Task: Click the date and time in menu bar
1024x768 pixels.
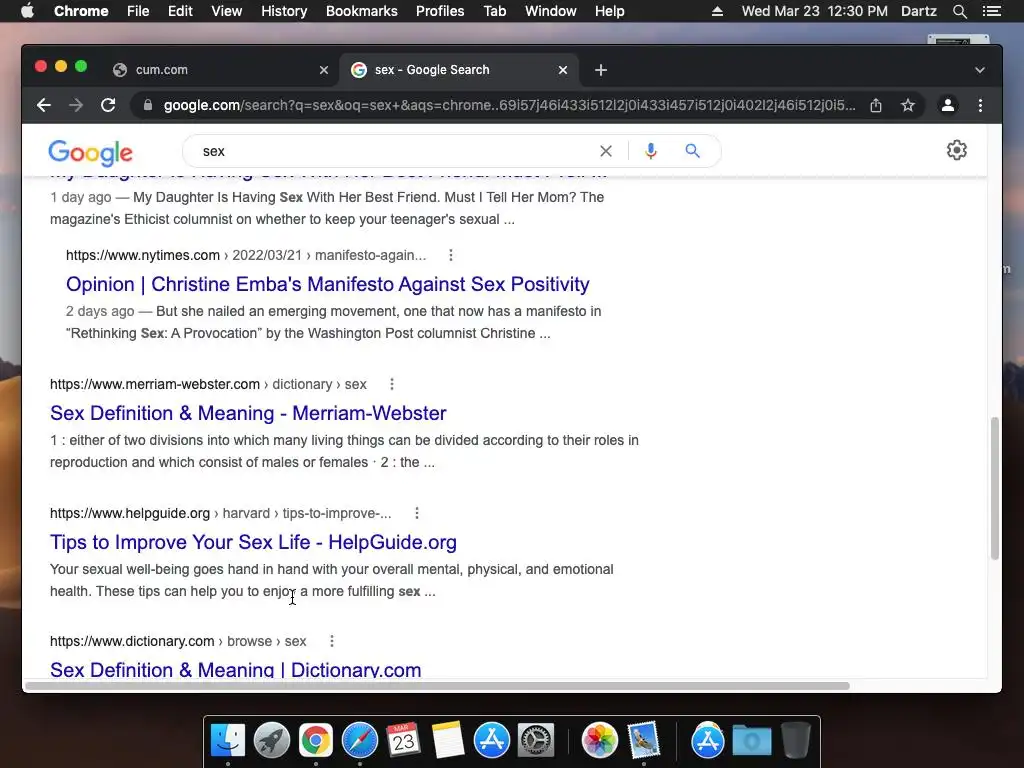Action: pos(814,11)
